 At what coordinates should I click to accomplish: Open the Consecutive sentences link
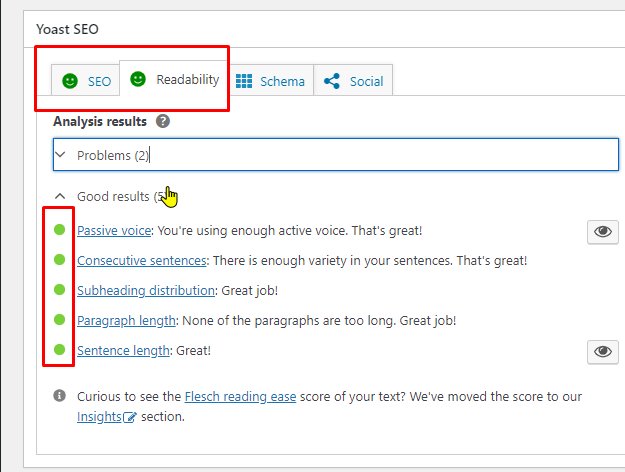click(x=141, y=260)
